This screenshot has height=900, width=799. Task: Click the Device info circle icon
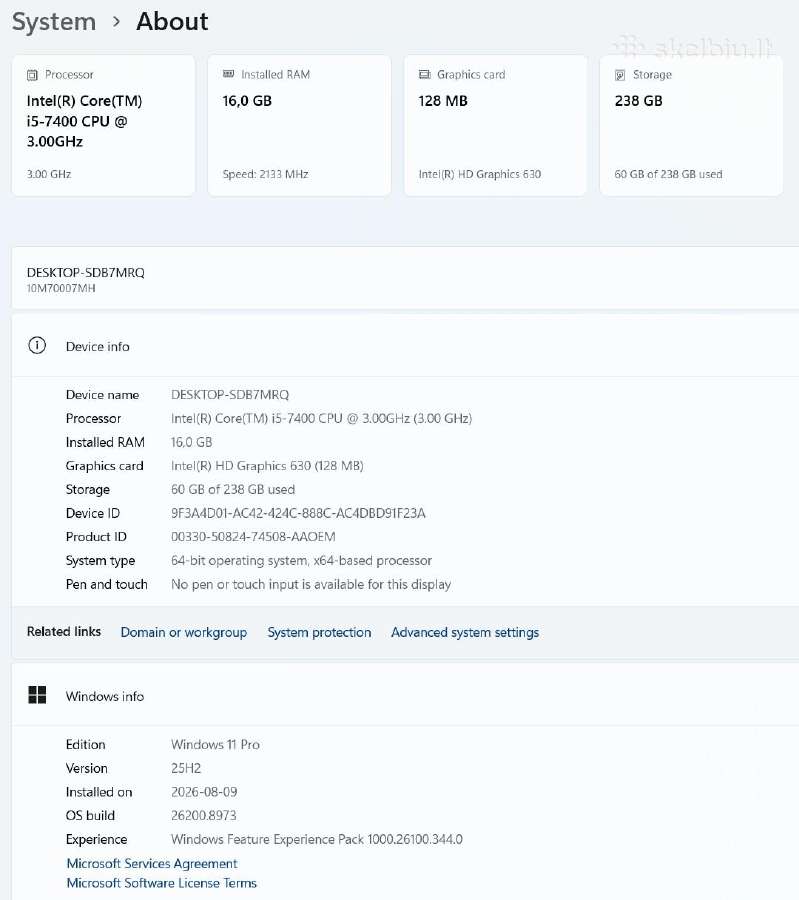[37, 346]
